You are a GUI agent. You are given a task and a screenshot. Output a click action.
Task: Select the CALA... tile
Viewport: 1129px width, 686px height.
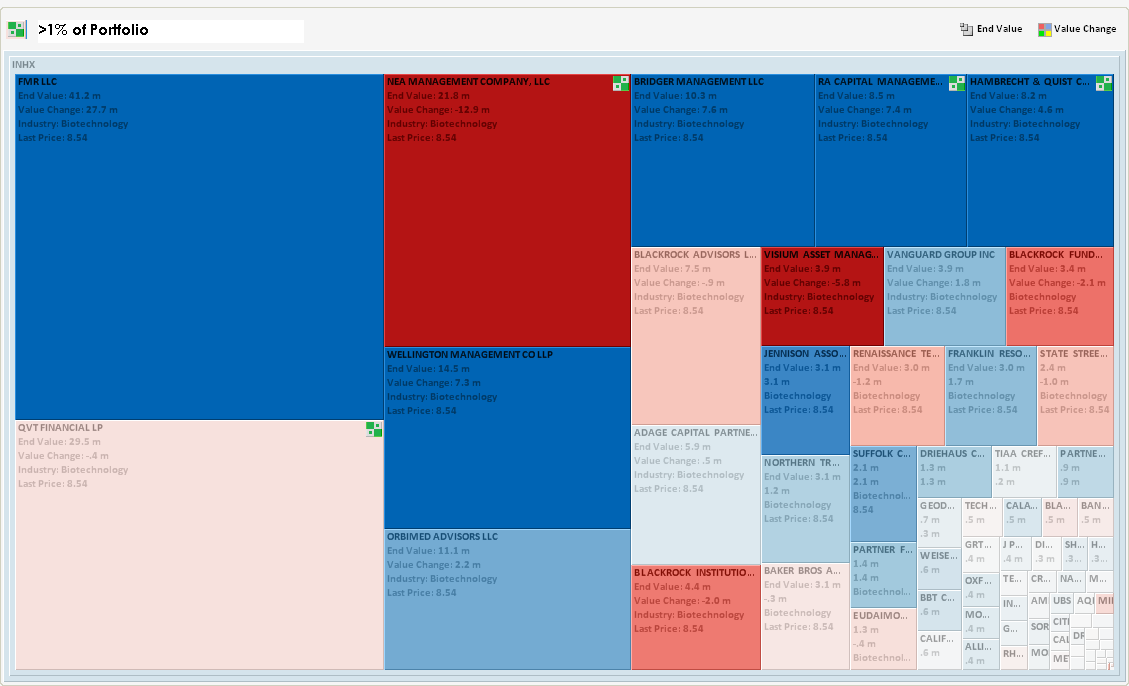point(1022,518)
